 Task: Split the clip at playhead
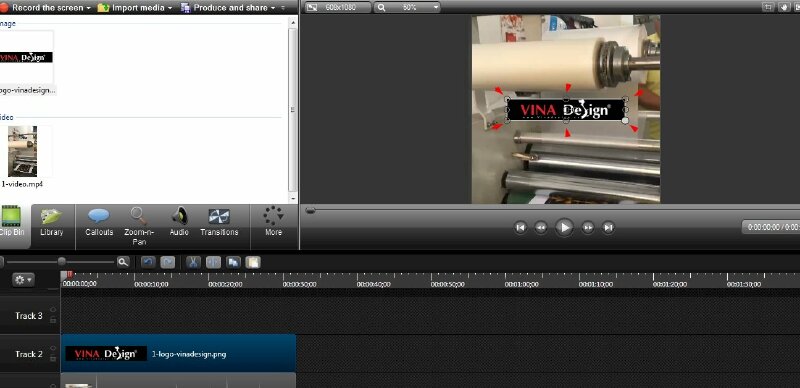click(x=213, y=262)
